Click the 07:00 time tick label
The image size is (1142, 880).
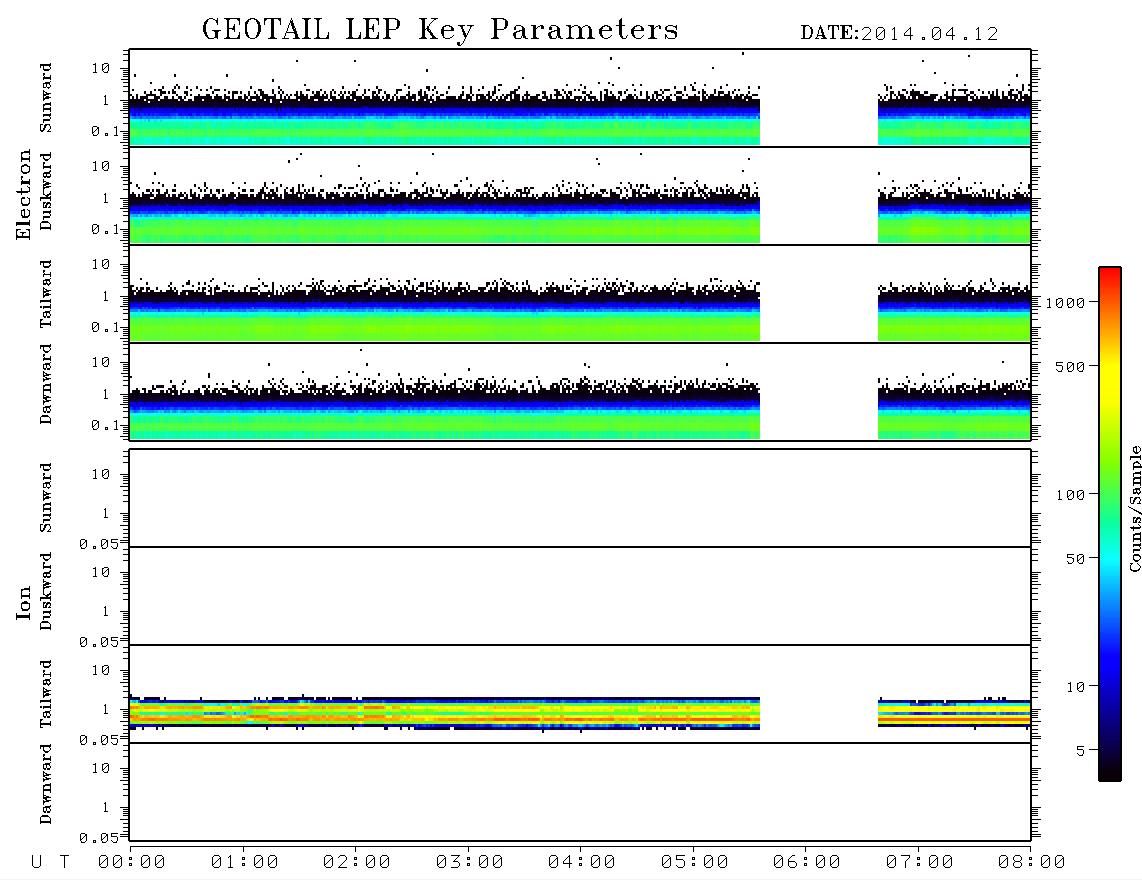coord(920,863)
